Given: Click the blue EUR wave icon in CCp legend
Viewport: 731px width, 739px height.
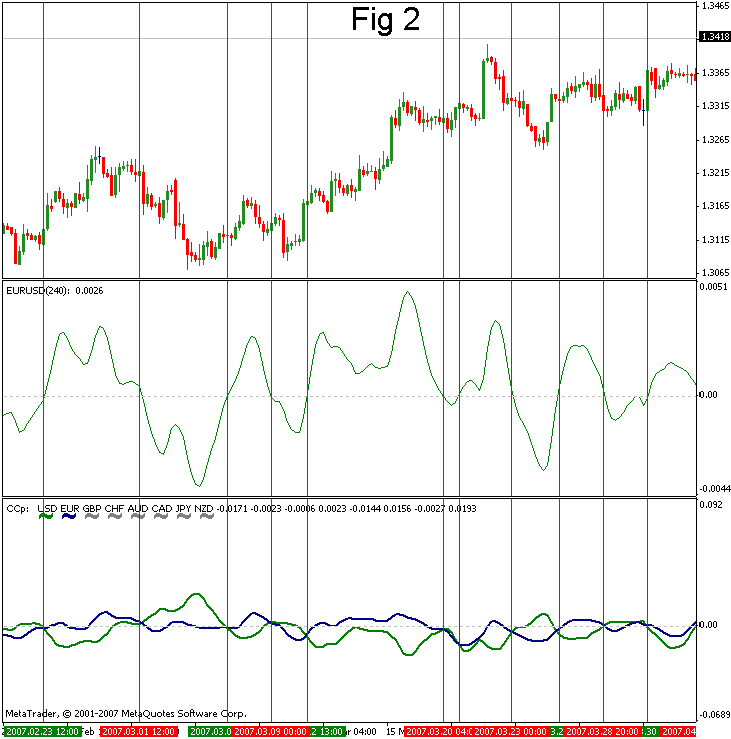Looking at the screenshot, I should click(x=69, y=517).
